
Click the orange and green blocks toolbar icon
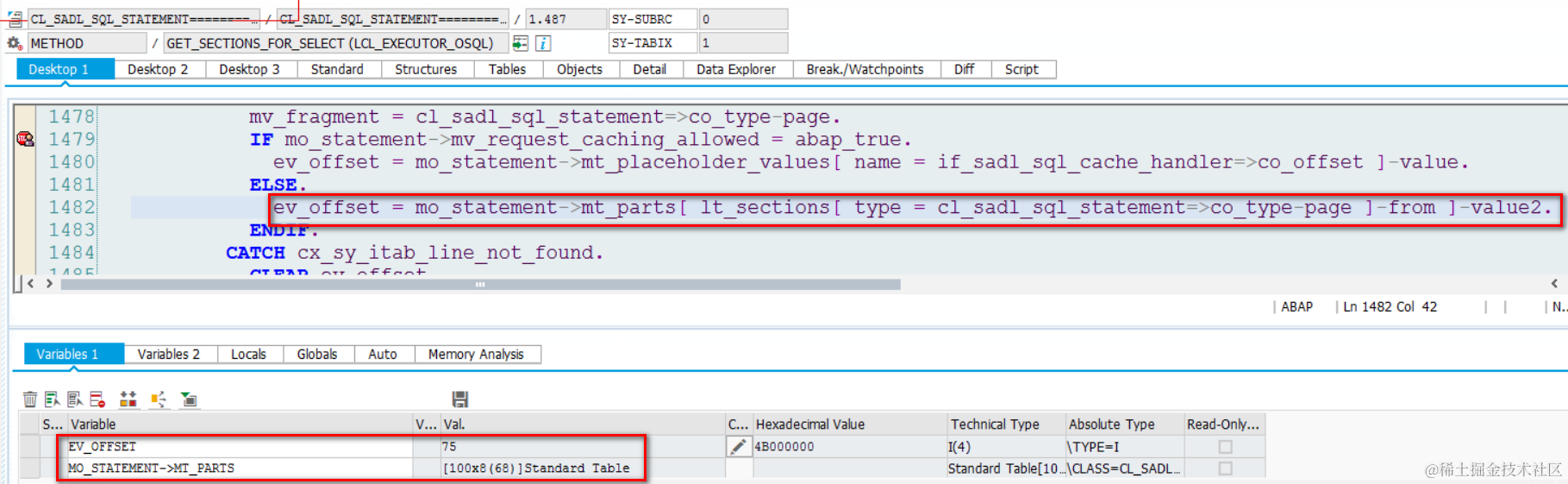pyautogui.click(x=128, y=399)
